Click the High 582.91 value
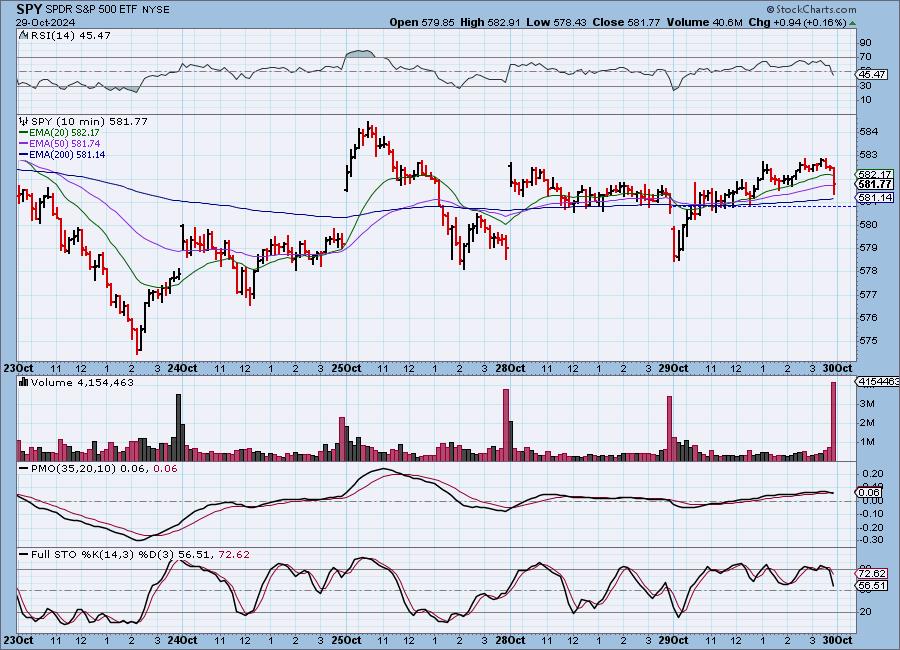Screen dimensions: 900x650 pyautogui.click(x=490, y=22)
